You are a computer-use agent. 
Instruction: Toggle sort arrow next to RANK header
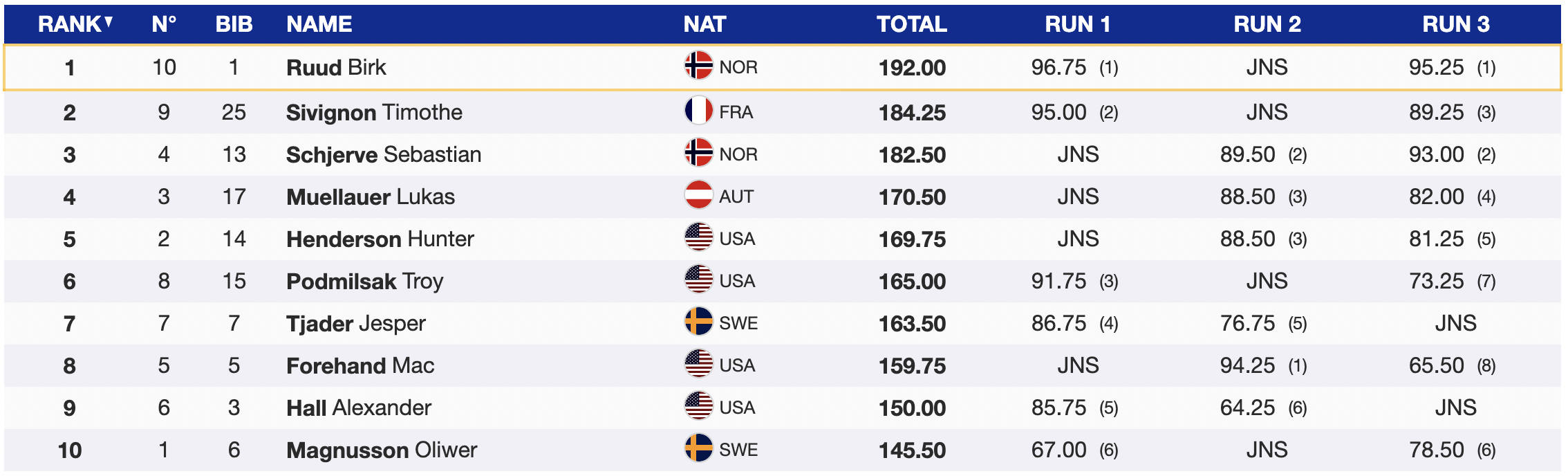pos(109,23)
